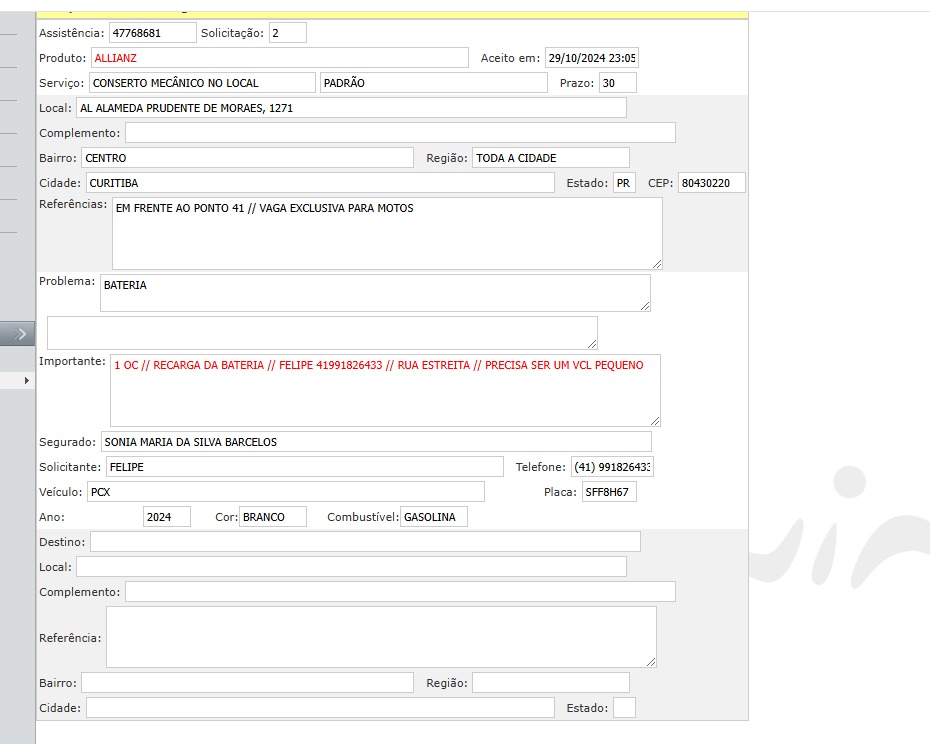Click the Prazo field with value 30

coord(617,83)
